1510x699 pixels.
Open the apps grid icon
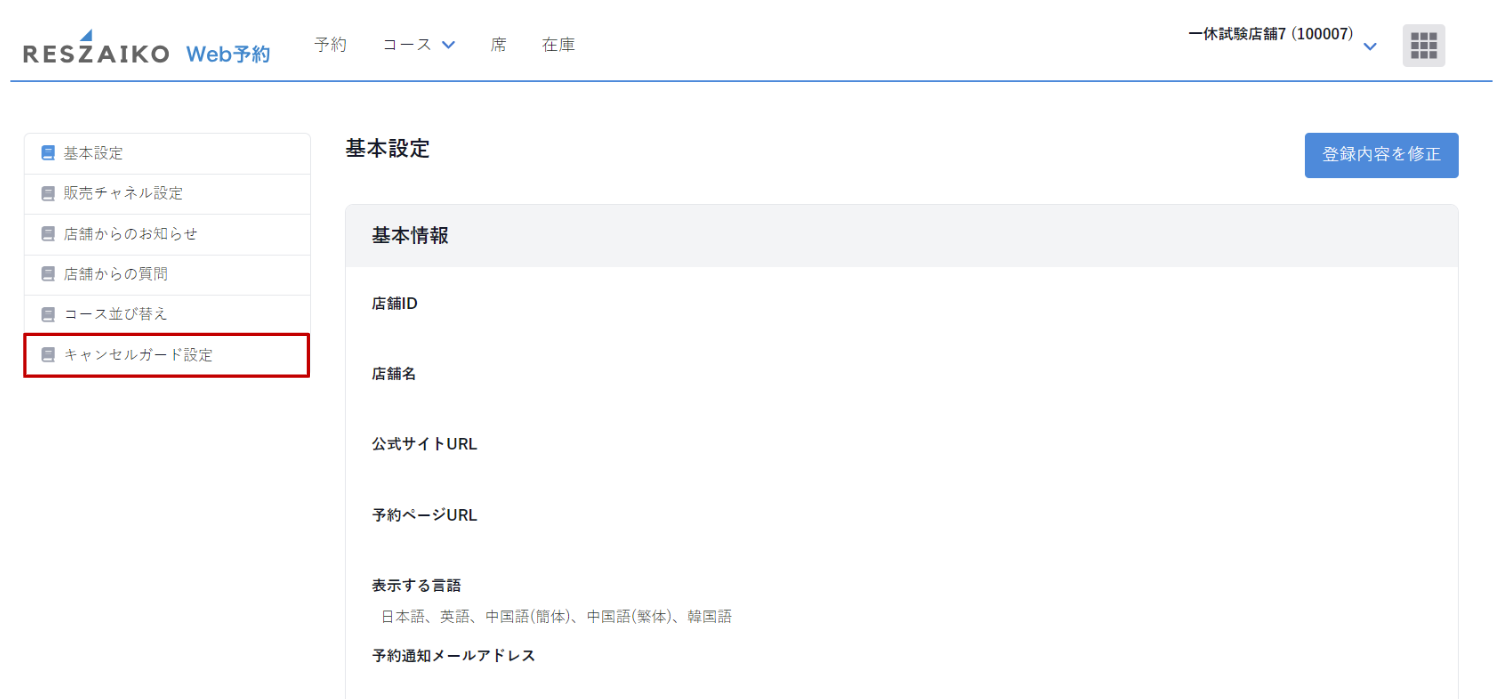pos(1423,46)
